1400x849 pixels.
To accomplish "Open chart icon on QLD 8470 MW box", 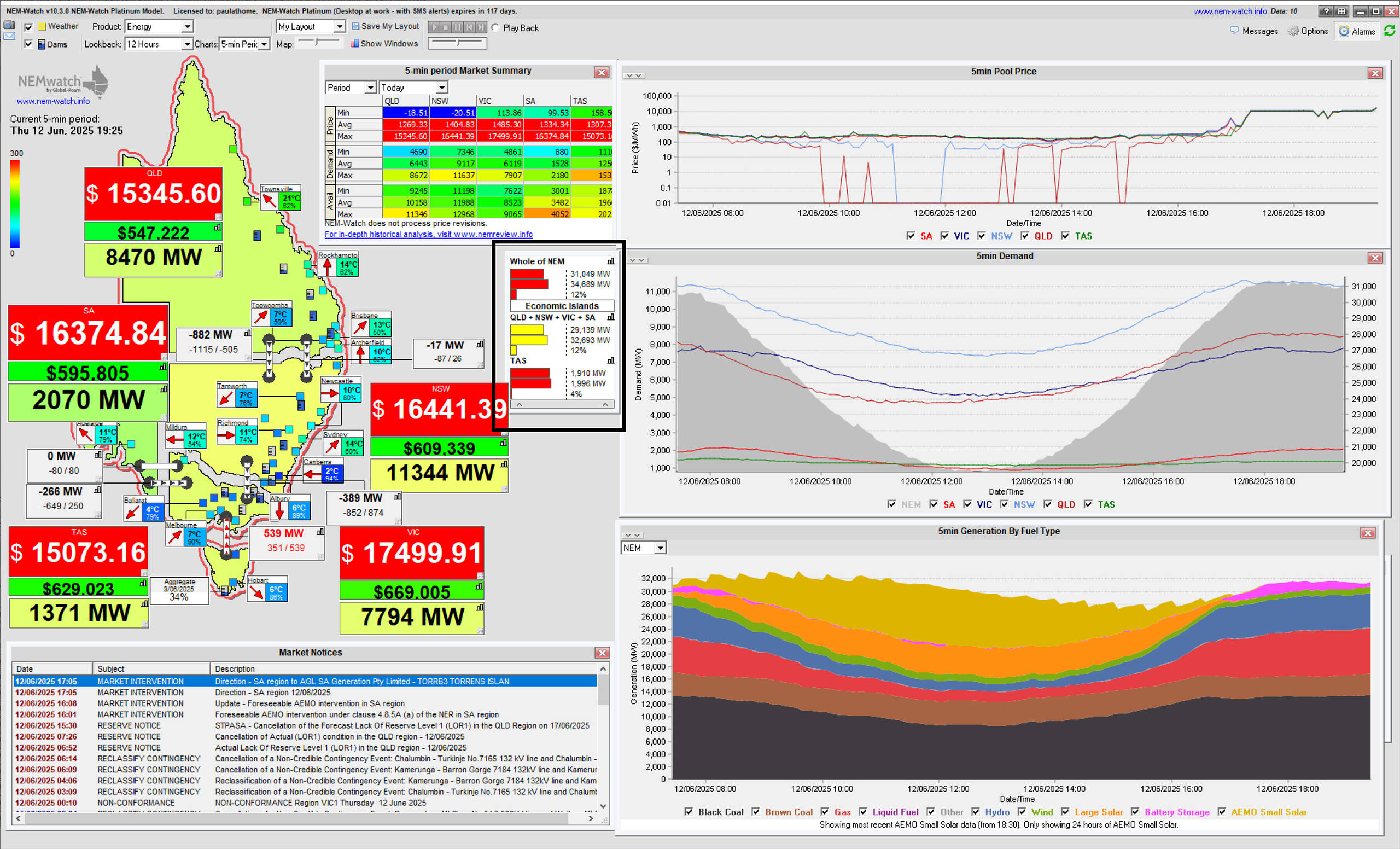I will point(218,248).
